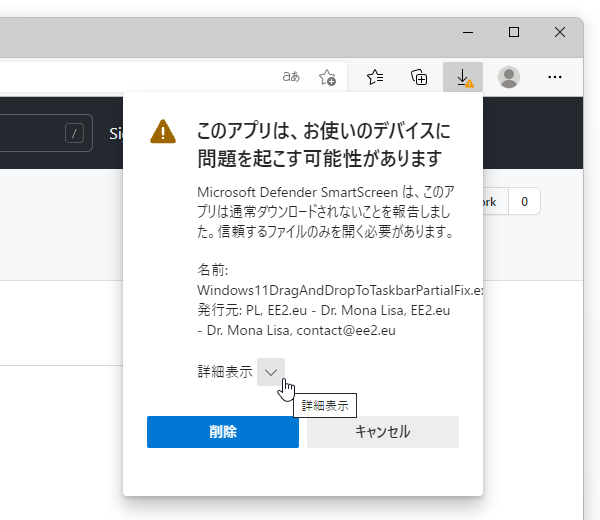Click the 名前: label text

click(213, 270)
